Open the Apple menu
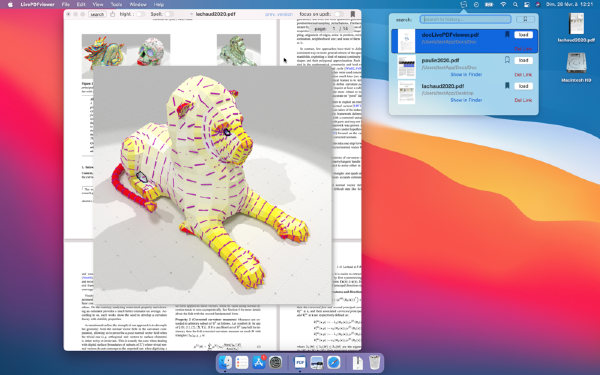This screenshot has width=600, height=375. pos(10,5)
